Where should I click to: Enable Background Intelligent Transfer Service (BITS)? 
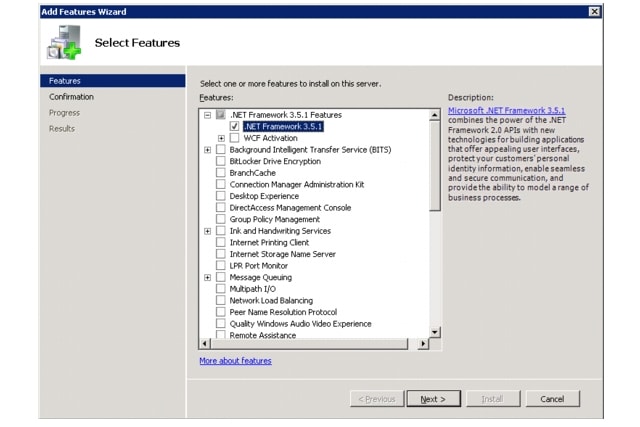(220, 149)
